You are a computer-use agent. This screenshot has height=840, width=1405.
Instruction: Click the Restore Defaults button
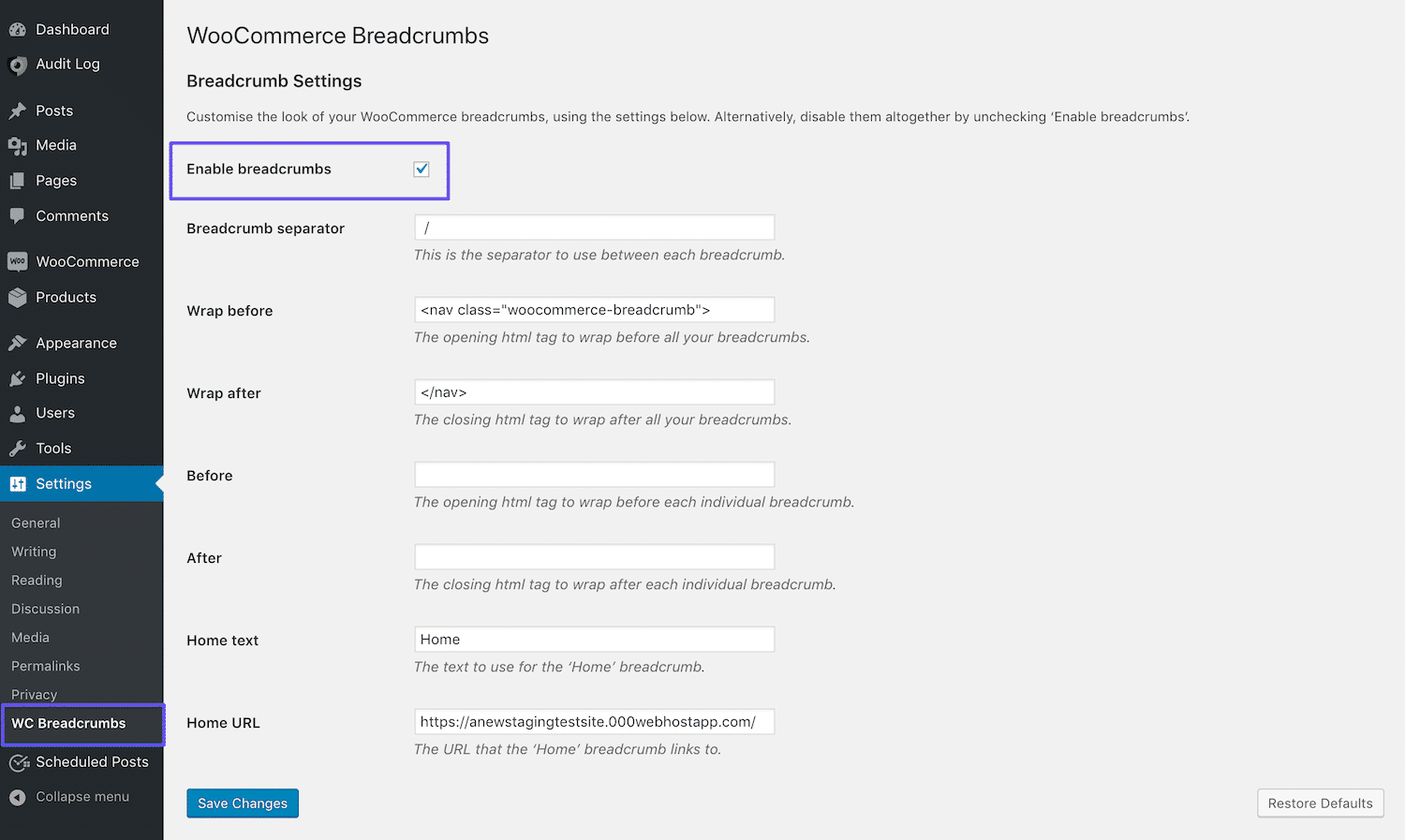1319,803
